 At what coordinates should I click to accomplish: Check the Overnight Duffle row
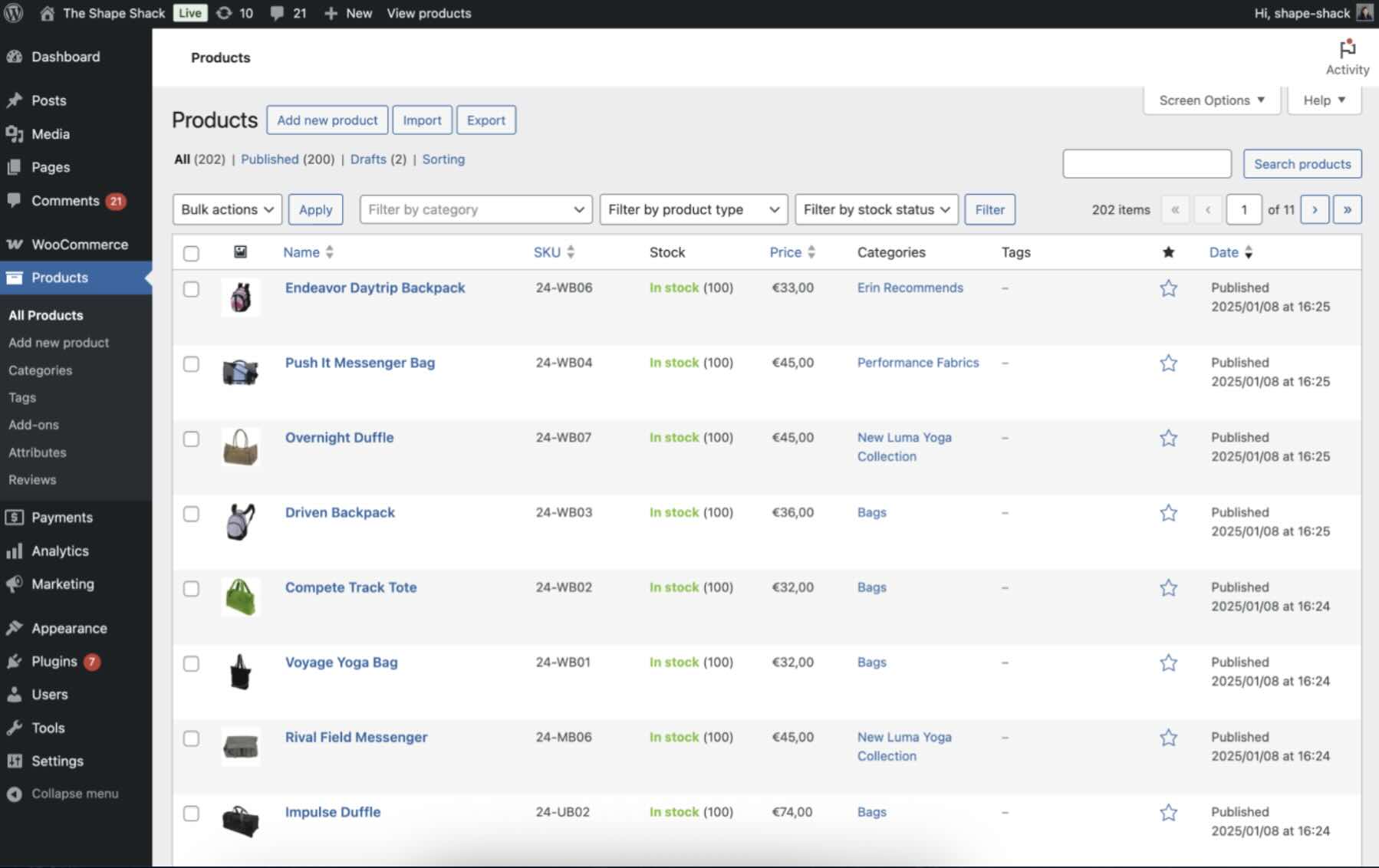pos(191,439)
